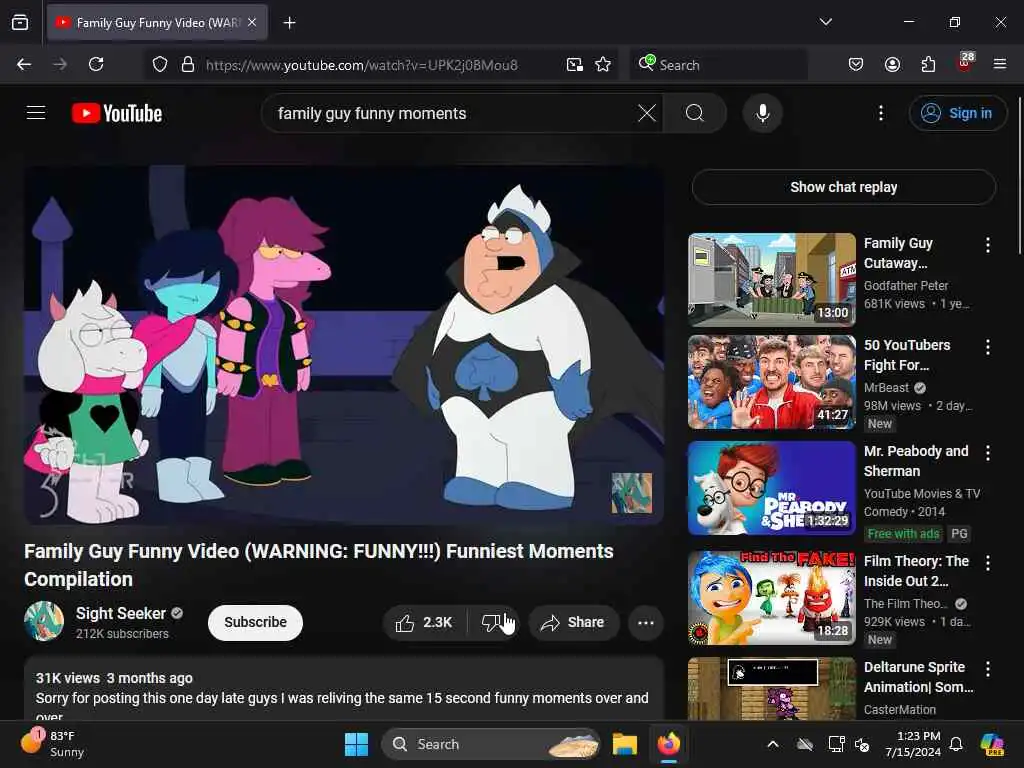The width and height of the screenshot is (1024, 768).
Task: Open picture-in-picture from address bar
Action: [x=575, y=65]
